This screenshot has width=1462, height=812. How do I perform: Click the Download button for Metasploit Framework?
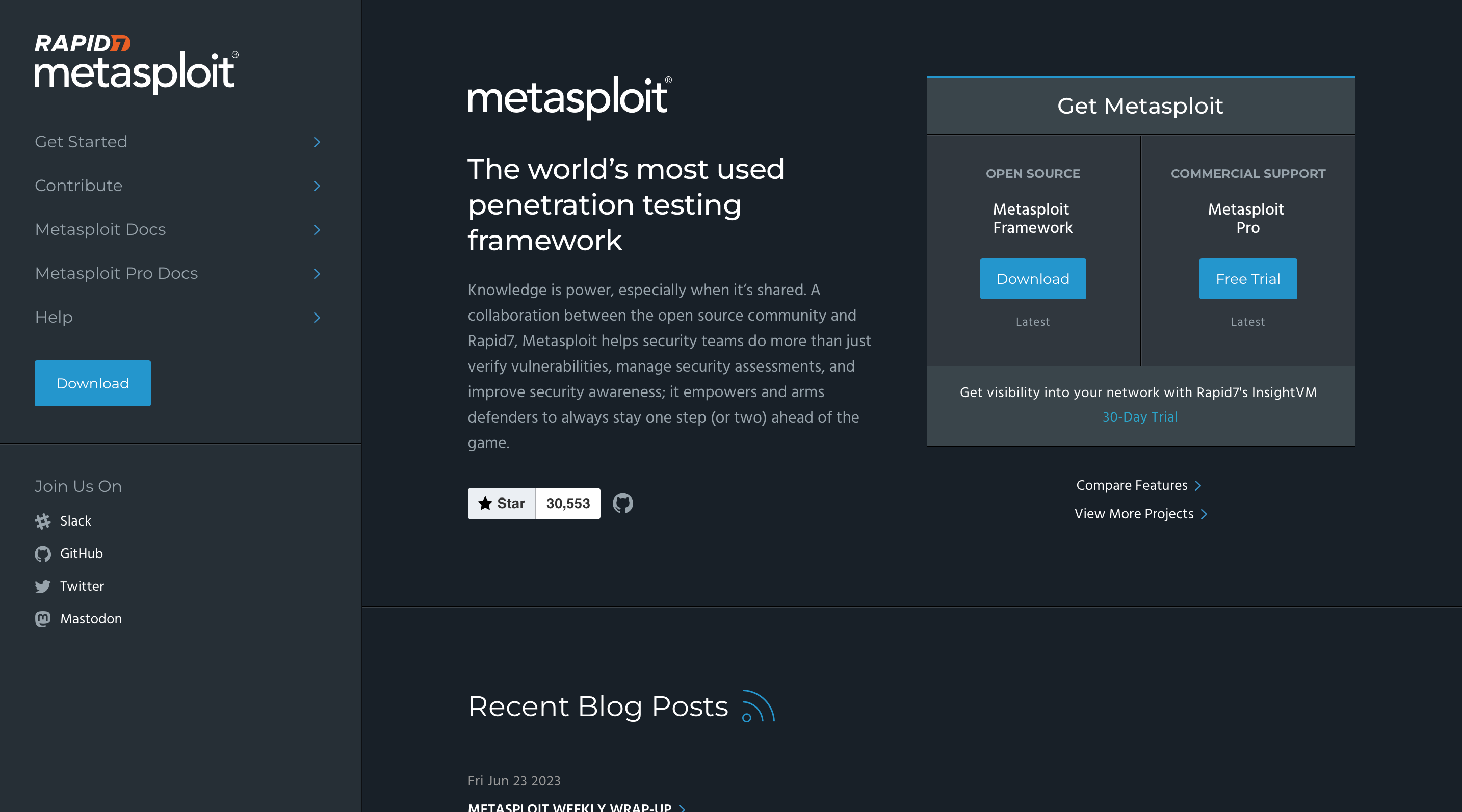point(1033,278)
